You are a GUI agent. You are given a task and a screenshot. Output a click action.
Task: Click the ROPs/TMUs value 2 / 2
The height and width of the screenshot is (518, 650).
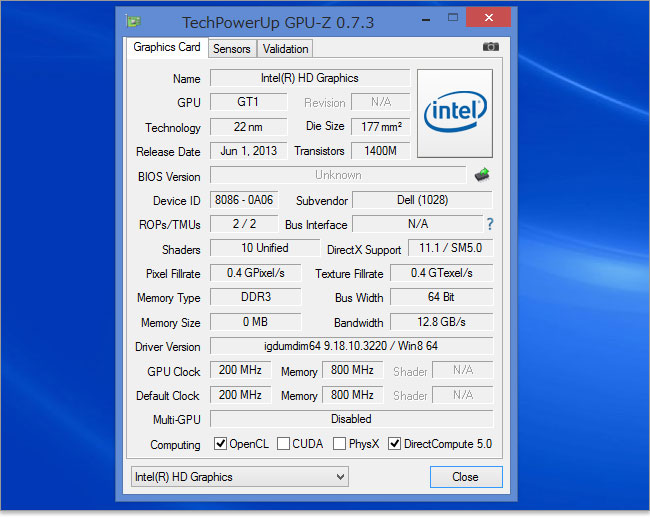[x=244, y=224]
